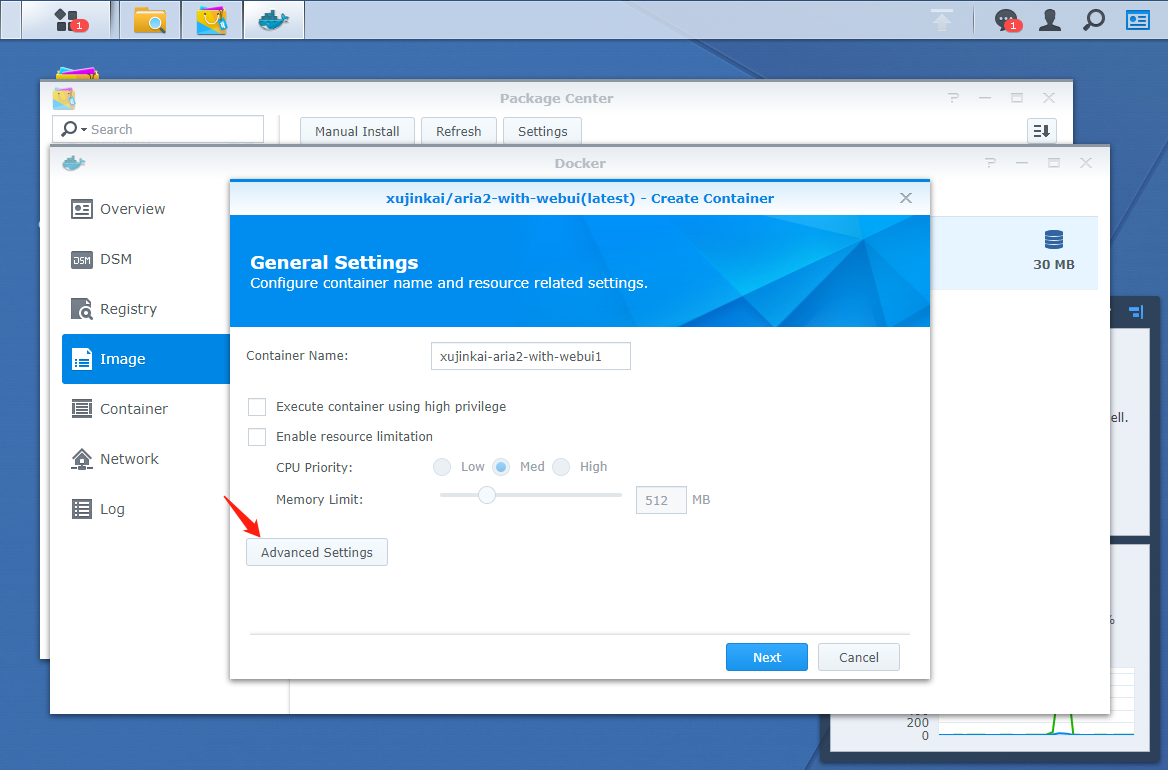Enable execute container using high privilege
The height and width of the screenshot is (770, 1168).
[257, 407]
